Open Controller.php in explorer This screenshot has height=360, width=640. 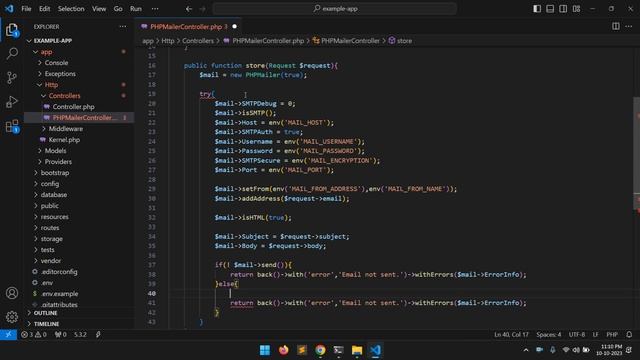tap(73, 107)
